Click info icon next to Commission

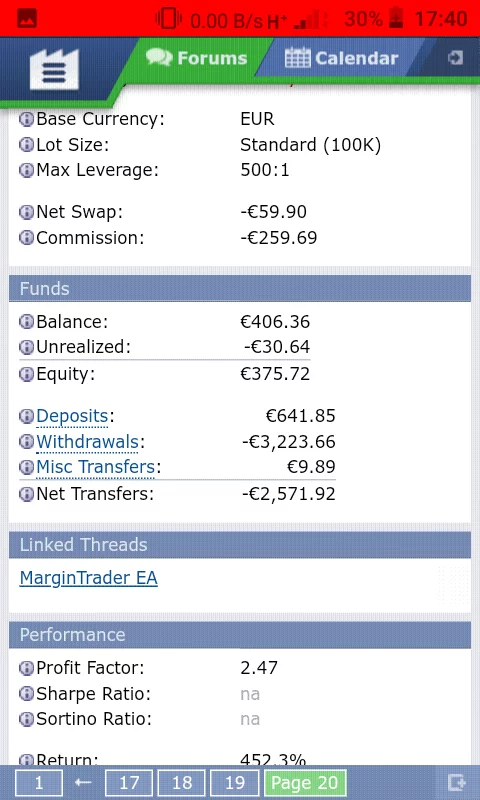(26, 238)
